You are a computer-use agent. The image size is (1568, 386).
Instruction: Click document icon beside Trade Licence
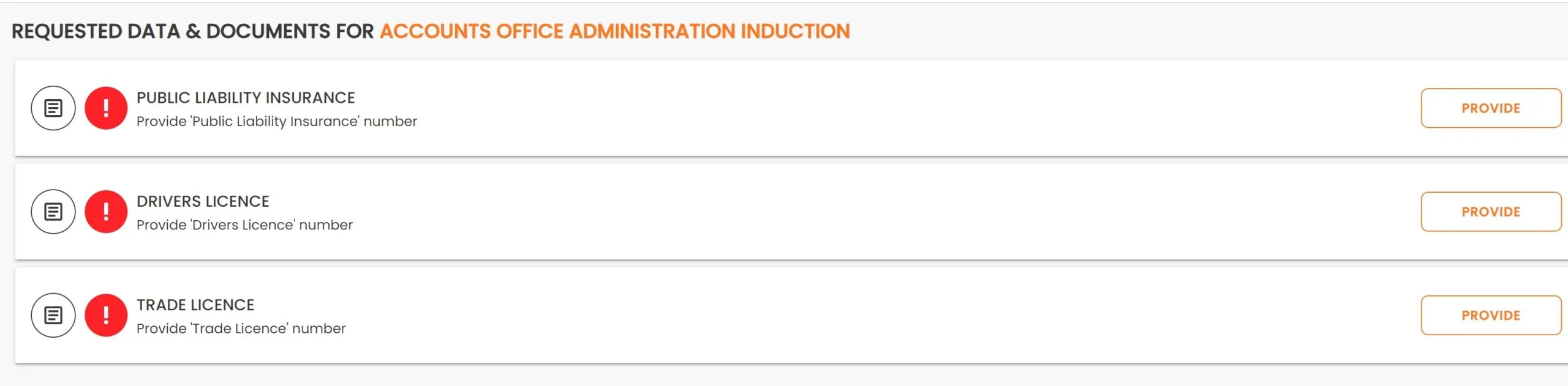(53, 316)
